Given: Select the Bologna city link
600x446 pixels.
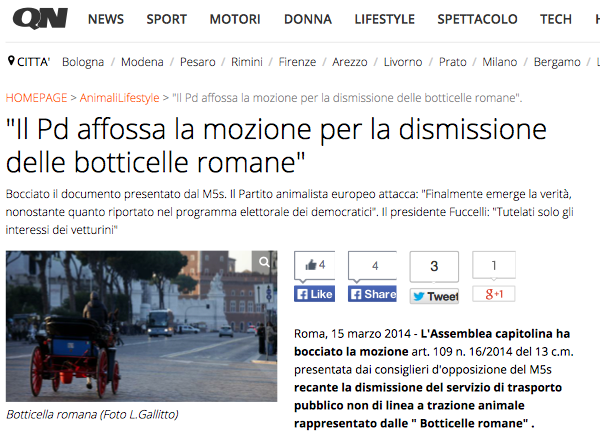Looking at the screenshot, I should [83, 62].
